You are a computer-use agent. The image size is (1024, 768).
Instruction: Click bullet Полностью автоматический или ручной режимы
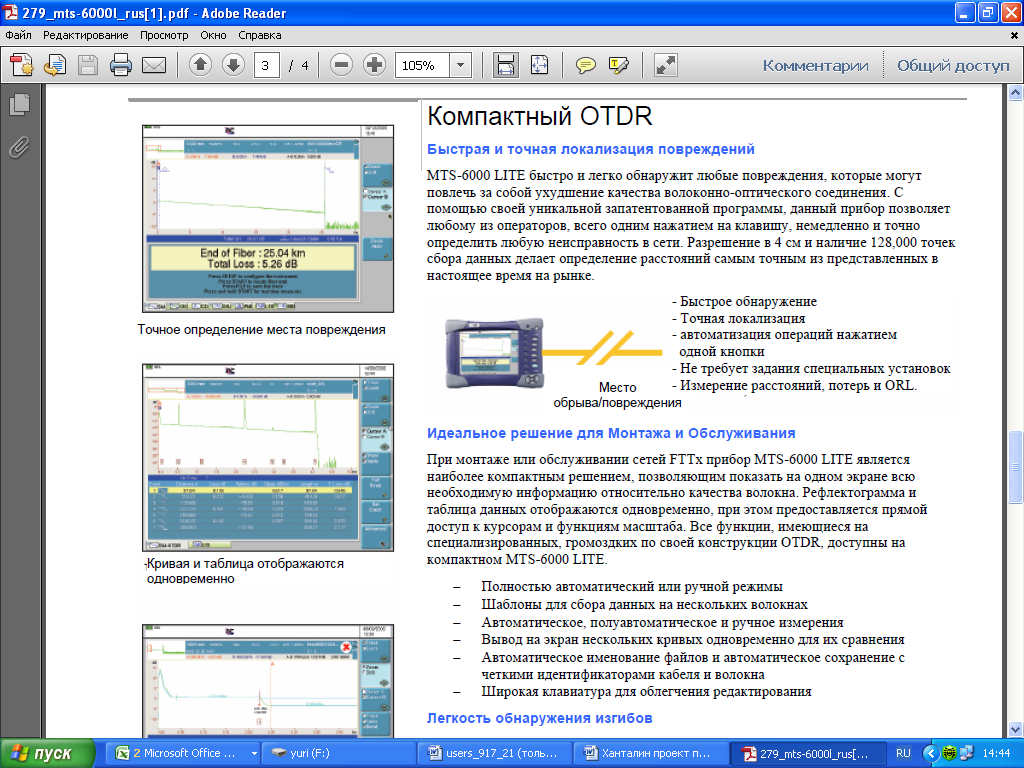632,586
